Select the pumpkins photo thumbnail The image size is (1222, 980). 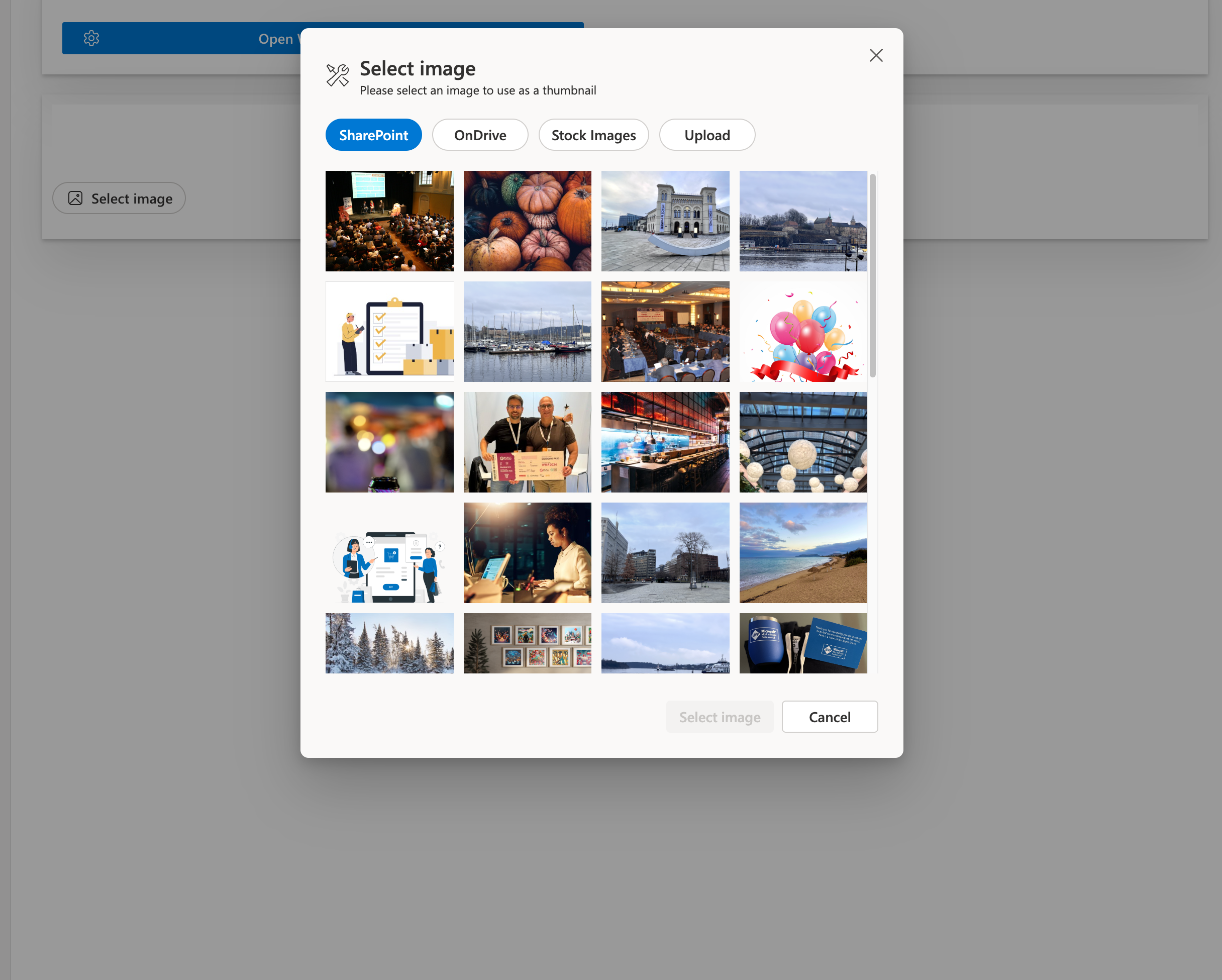coord(527,221)
